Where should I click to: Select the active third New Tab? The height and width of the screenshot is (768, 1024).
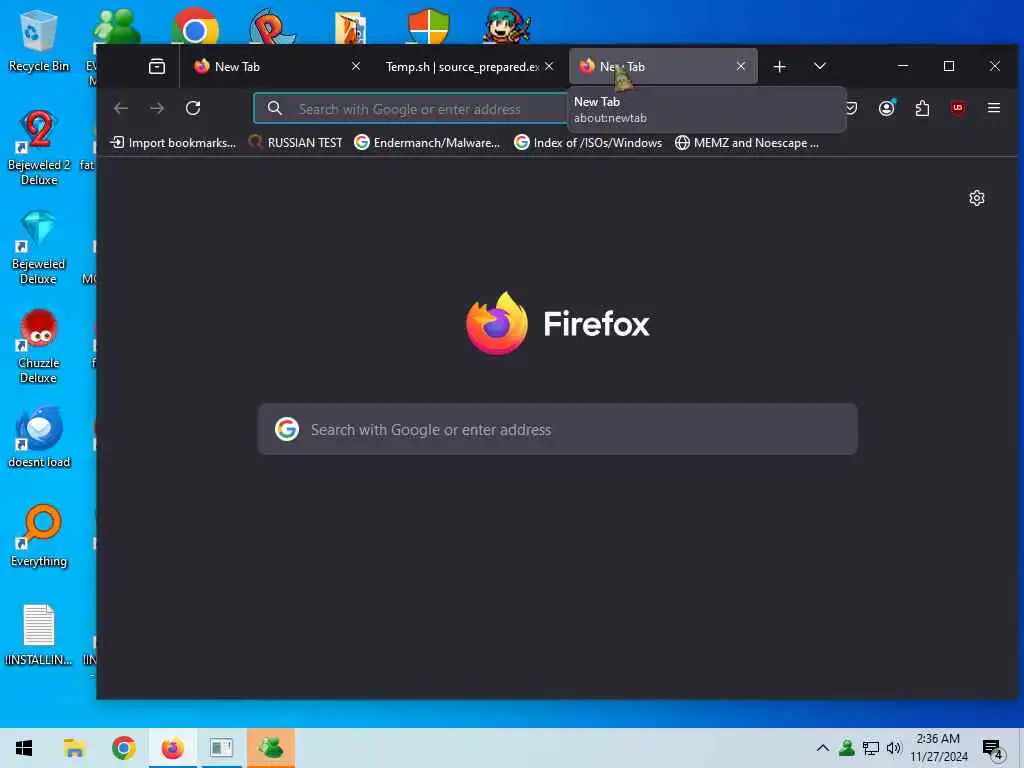click(663, 67)
